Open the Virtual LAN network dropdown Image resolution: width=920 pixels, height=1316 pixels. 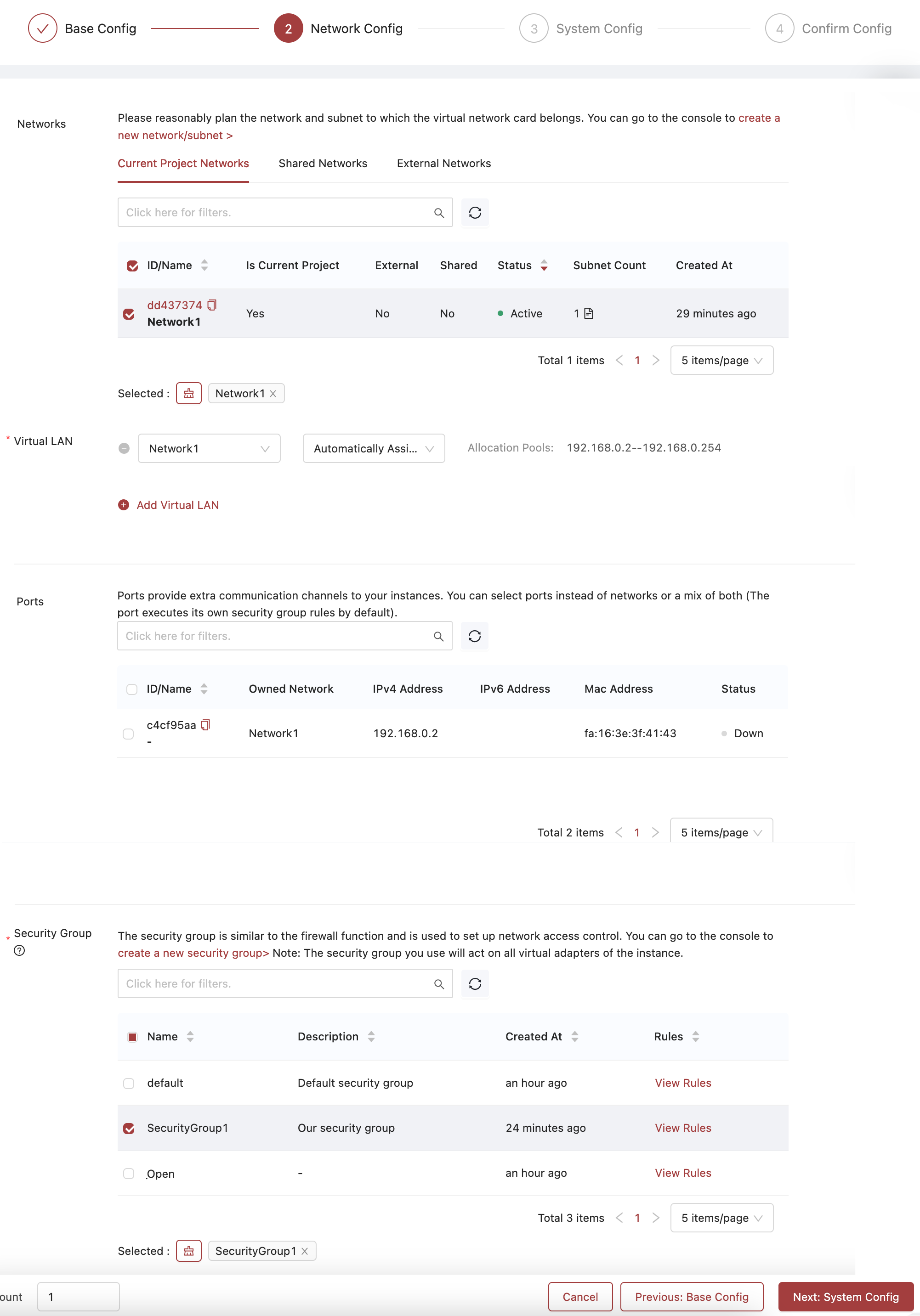point(209,448)
